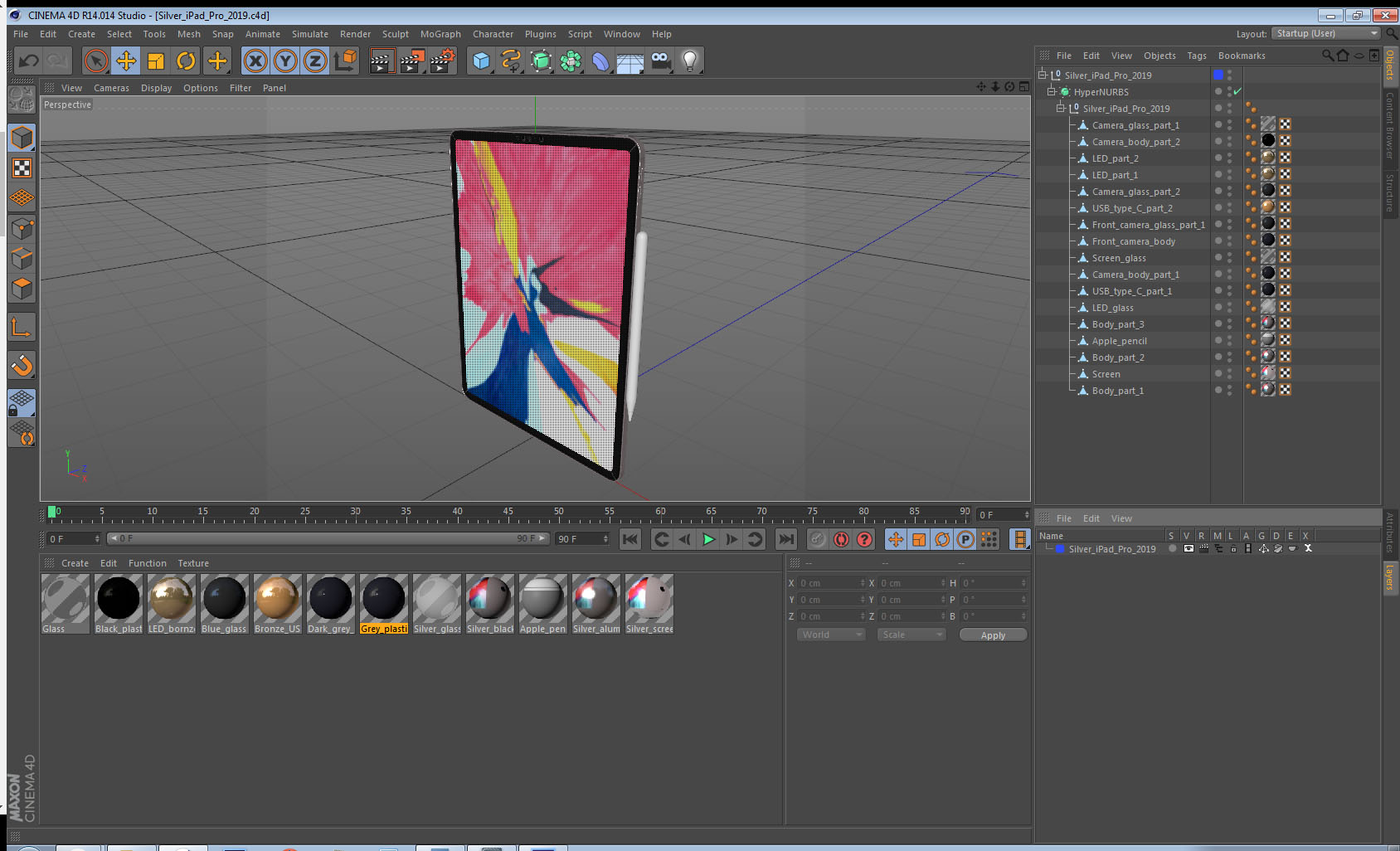
Task: Switch to Model mode cube icon
Action: (22, 139)
